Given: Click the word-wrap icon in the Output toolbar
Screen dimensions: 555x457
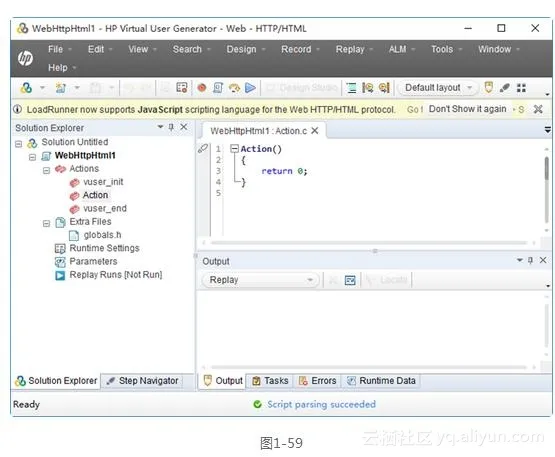Looking at the screenshot, I should (x=350, y=280).
